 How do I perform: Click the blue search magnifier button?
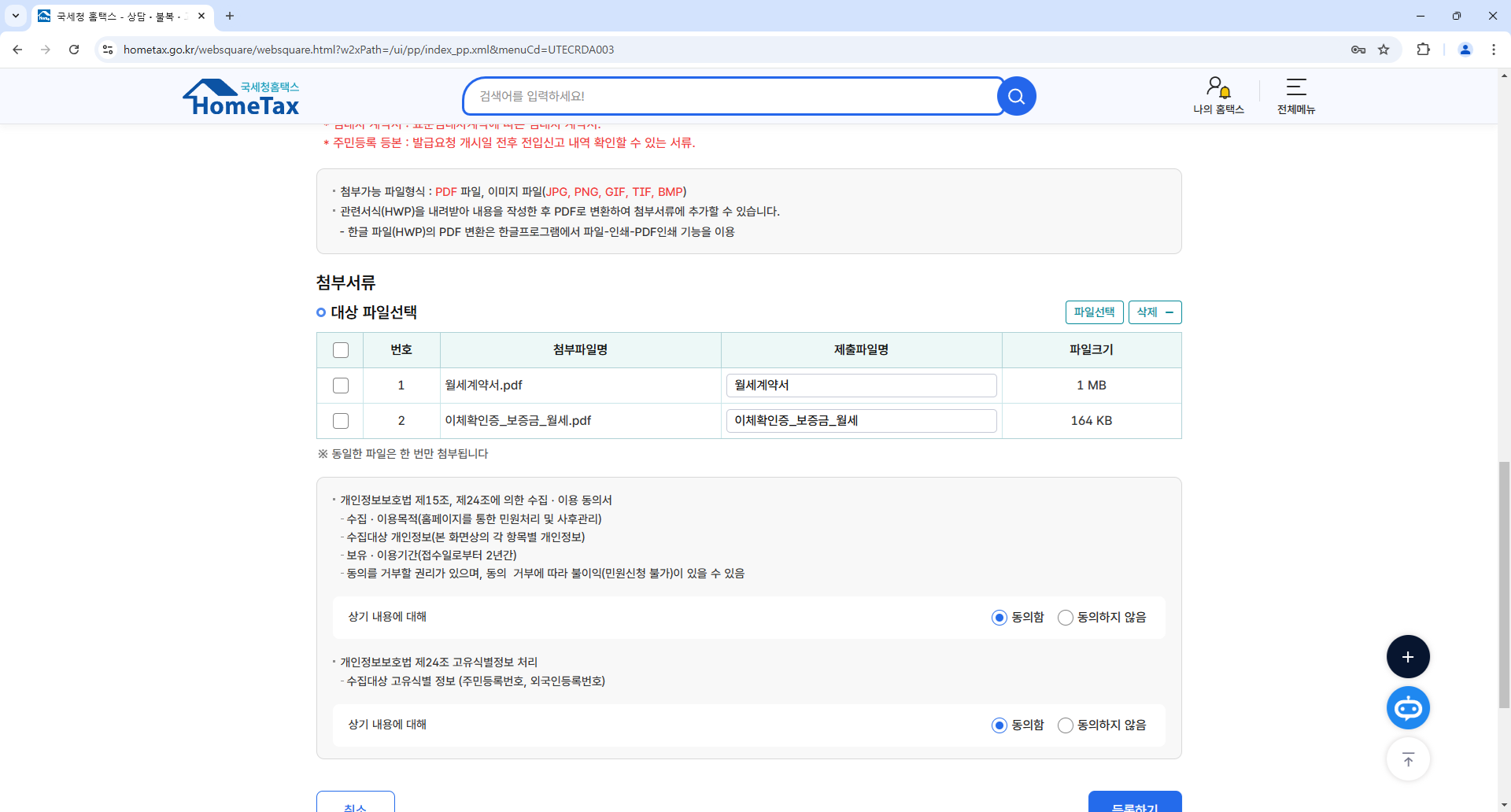coord(1016,96)
